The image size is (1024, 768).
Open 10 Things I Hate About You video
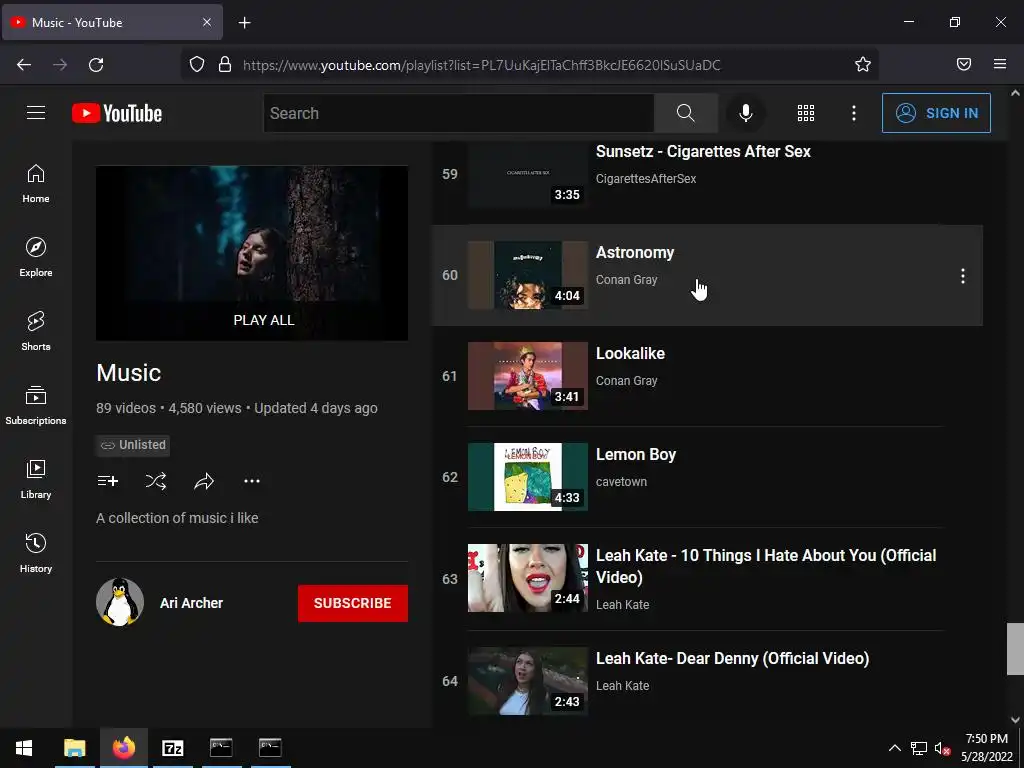click(766, 566)
